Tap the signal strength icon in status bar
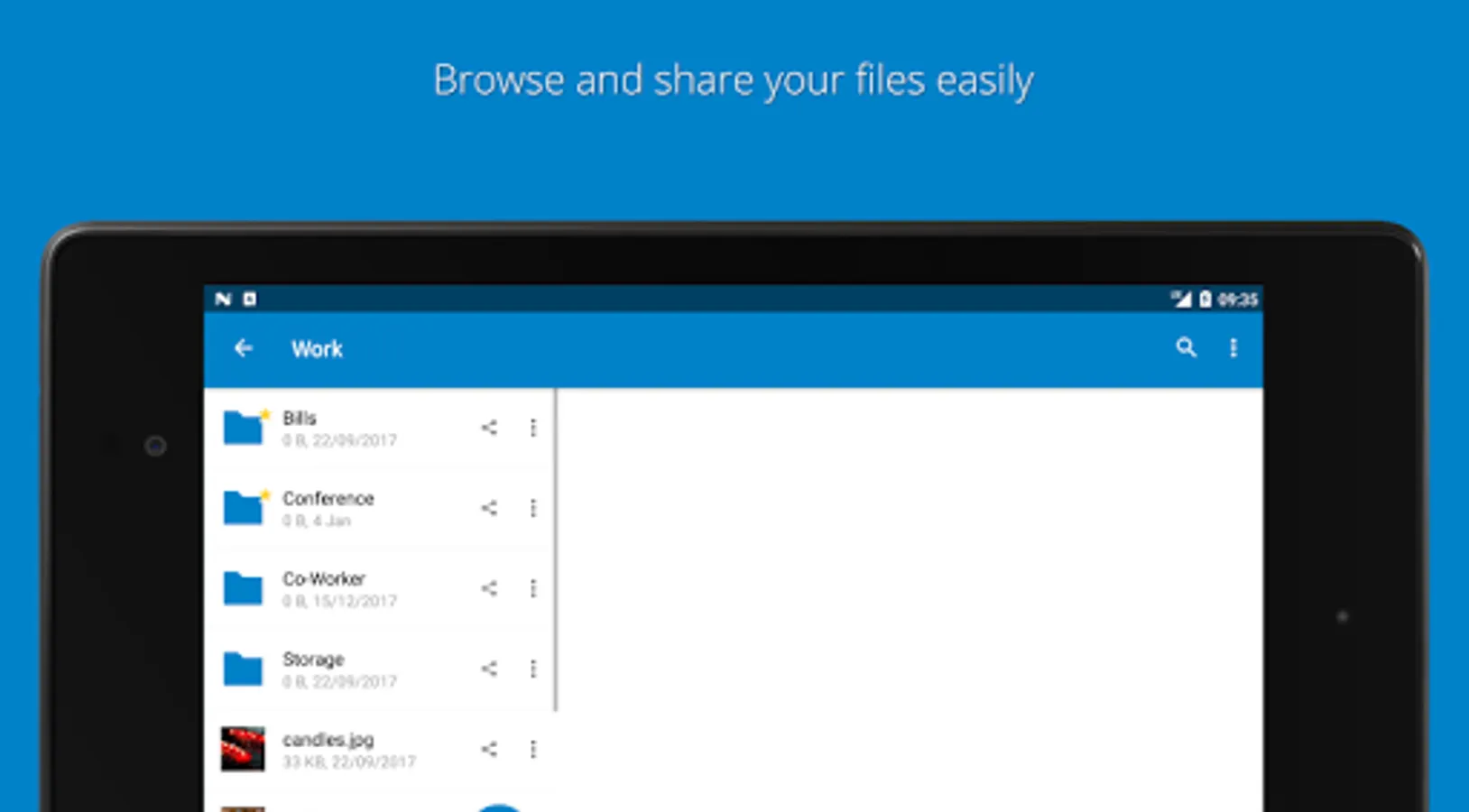This screenshot has width=1469, height=812. pos(1181,299)
